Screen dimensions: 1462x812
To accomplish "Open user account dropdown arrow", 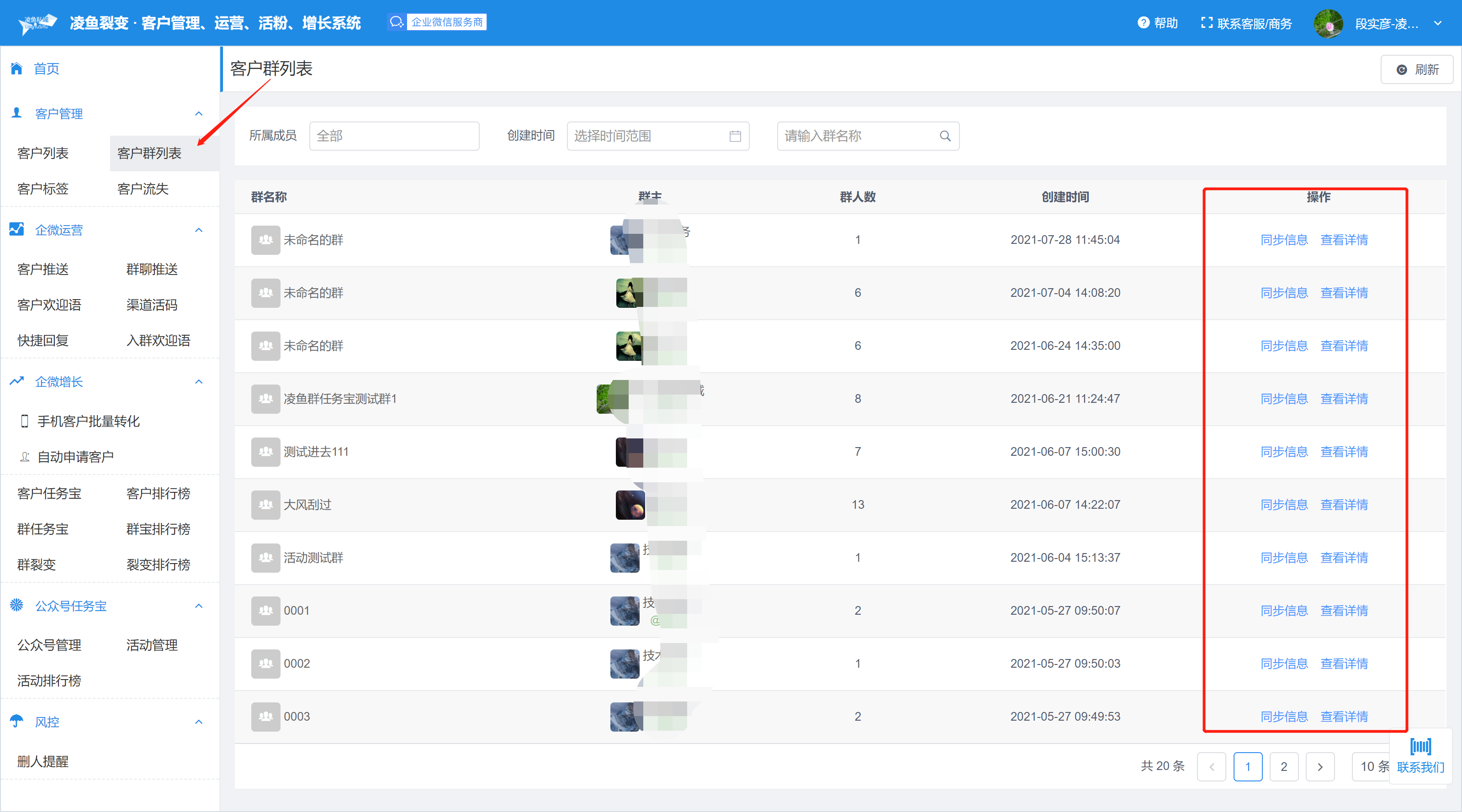I will tap(1438, 23).
